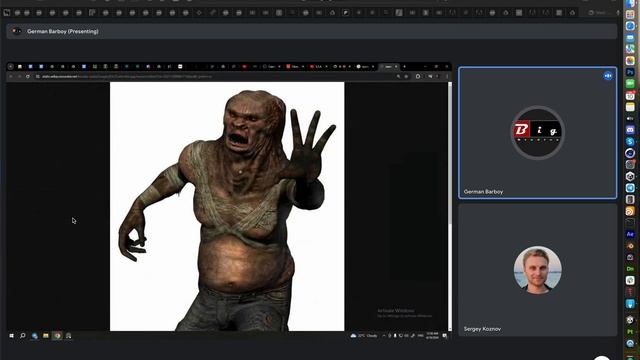This screenshot has height=360, width=640.
Task: Open Windows taskbar search in shared screen
Action: (x=23, y=336)
